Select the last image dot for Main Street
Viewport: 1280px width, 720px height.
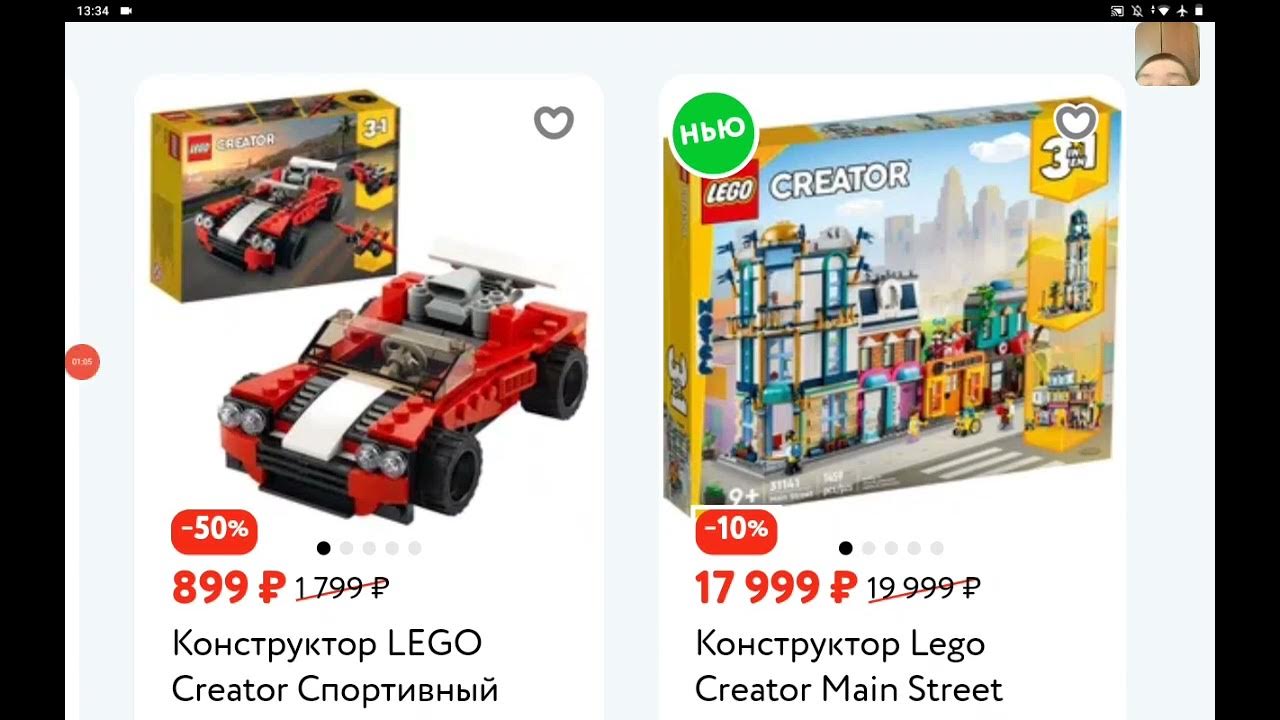937,548
